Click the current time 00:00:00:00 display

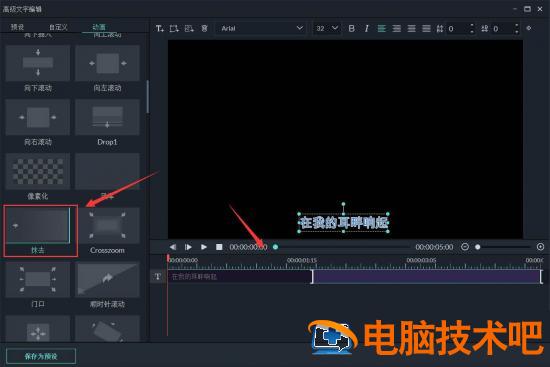pyautogui.click(x=248, y=247)
